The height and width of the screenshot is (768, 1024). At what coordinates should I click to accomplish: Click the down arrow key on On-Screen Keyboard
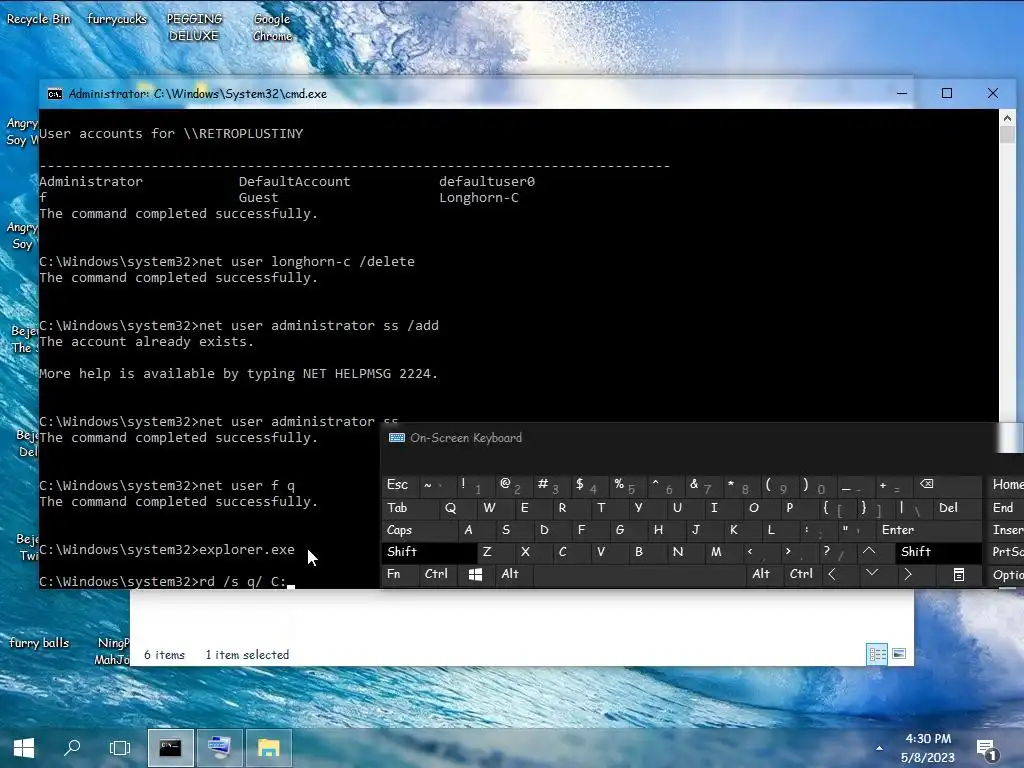872,574
